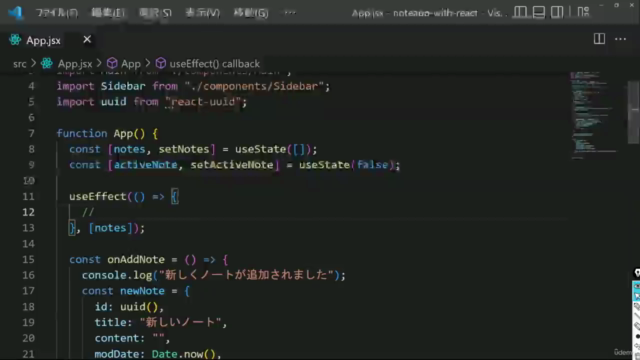Click the title string "新しいノート"
Viewport: 640px width, 360px height.
pyautogui.click(x=181, y=322)
